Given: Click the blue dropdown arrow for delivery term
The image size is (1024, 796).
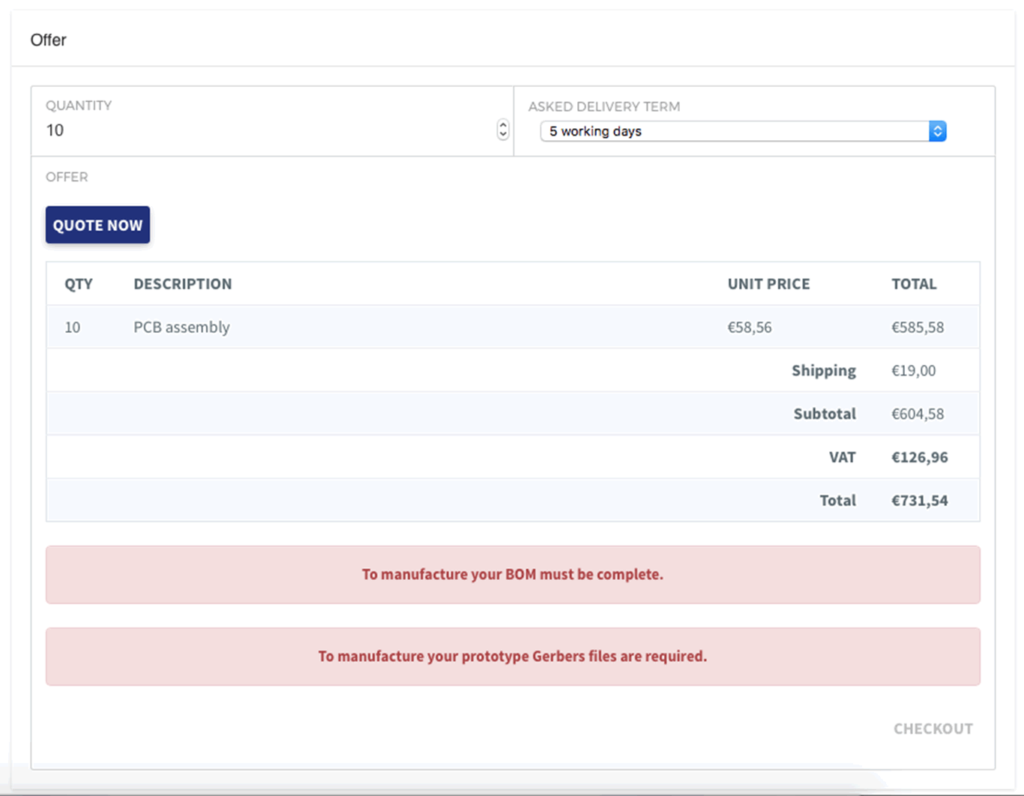Looking at the screenshot, I should [937, 131].
